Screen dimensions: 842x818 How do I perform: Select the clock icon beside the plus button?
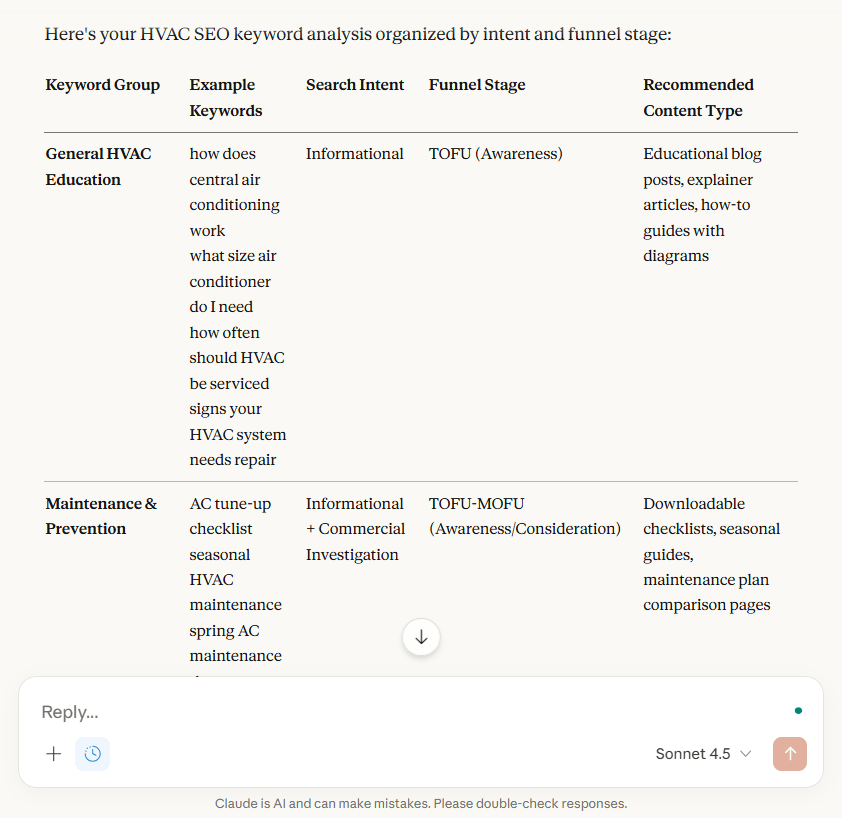pos(92,754)
